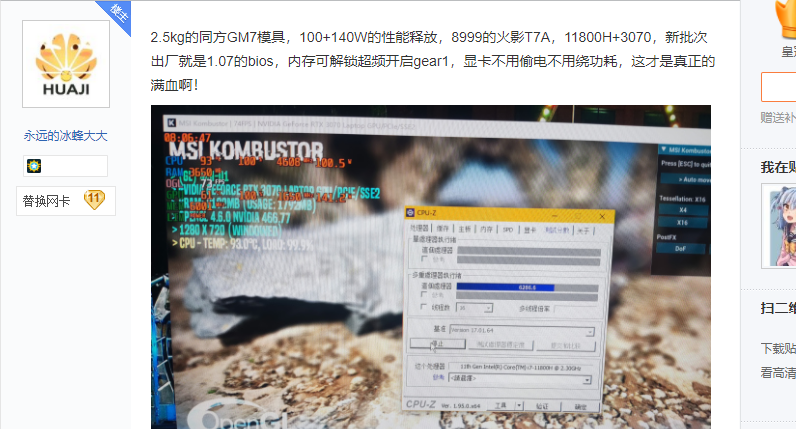Viewport: 796px width, 429px height.
Task: Click the 替换网卡 level title
Action: [46, 201]
